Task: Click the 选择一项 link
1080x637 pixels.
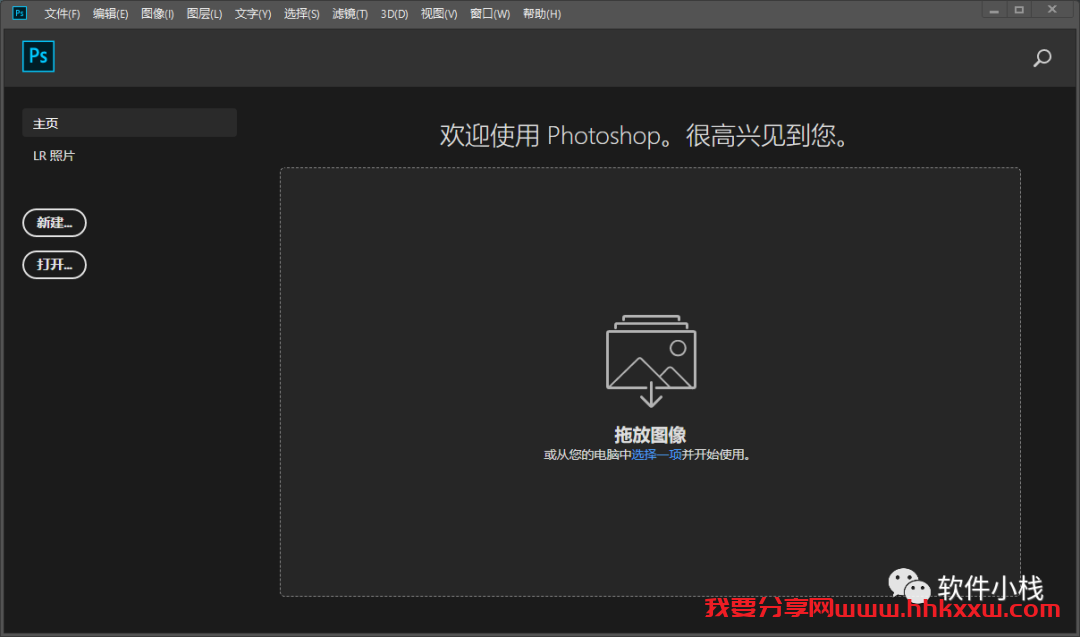Action: click(x=656, y=455)
